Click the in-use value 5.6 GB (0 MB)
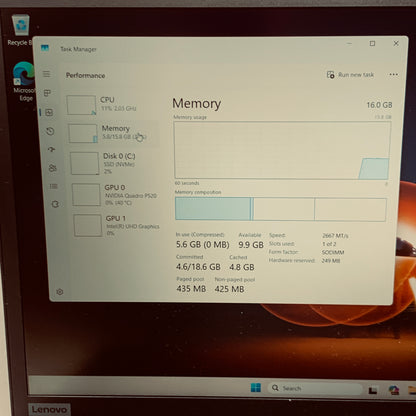Image resolution: width=416 pixels, height=416 pixels. [x=203, y=245]
